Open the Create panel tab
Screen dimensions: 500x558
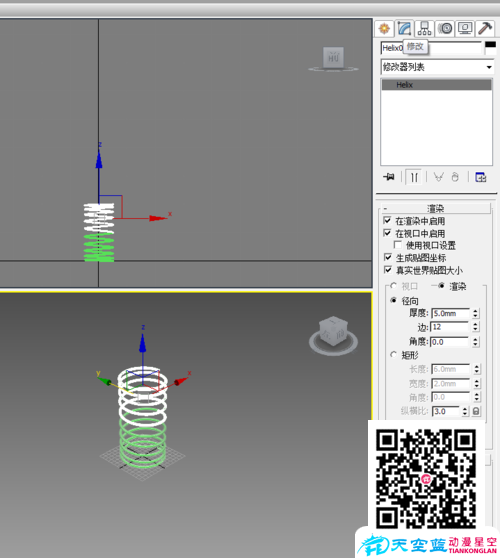point(384,28)
